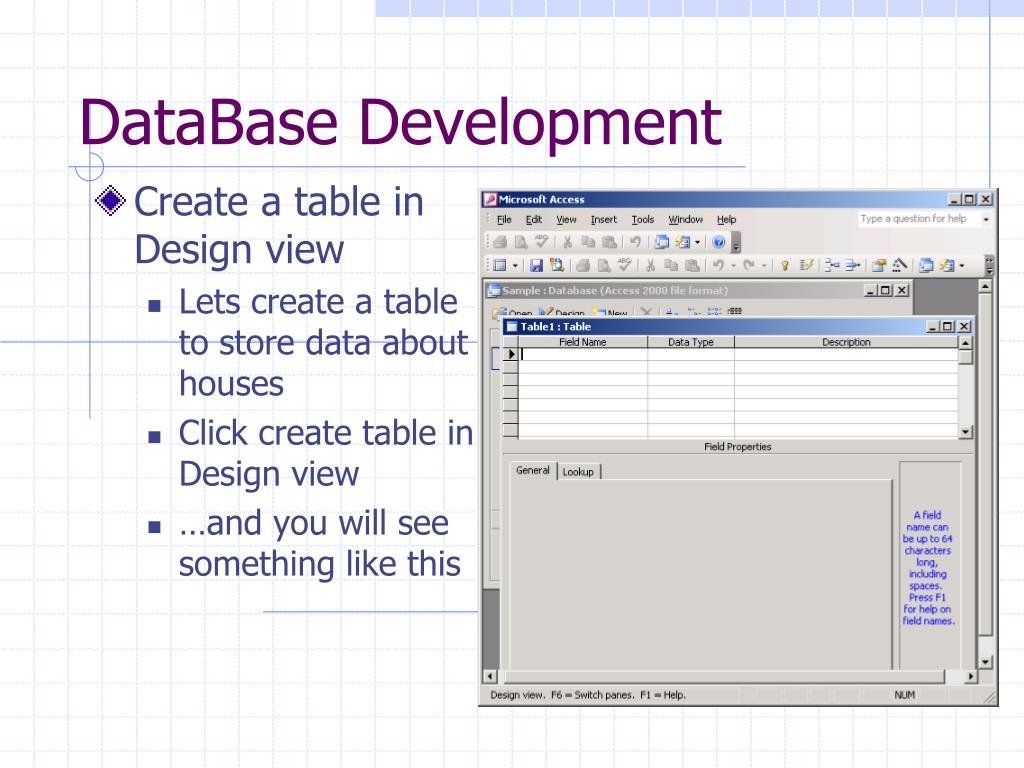Expand New Object dropdown in the top toolbar row
The height and width of the screenshot is (768, 1024).
697,243
